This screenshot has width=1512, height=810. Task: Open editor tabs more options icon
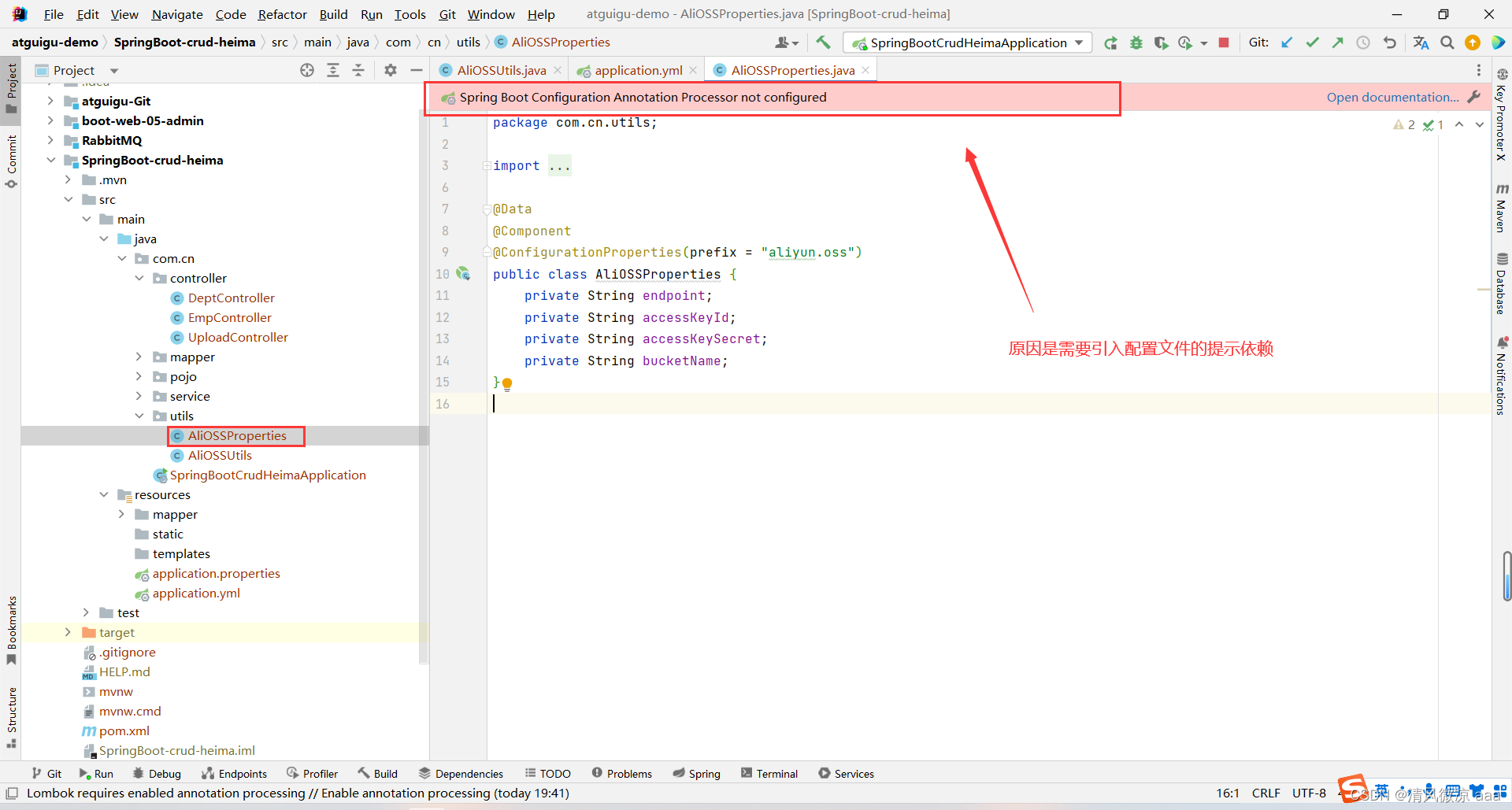(1478, 70)
